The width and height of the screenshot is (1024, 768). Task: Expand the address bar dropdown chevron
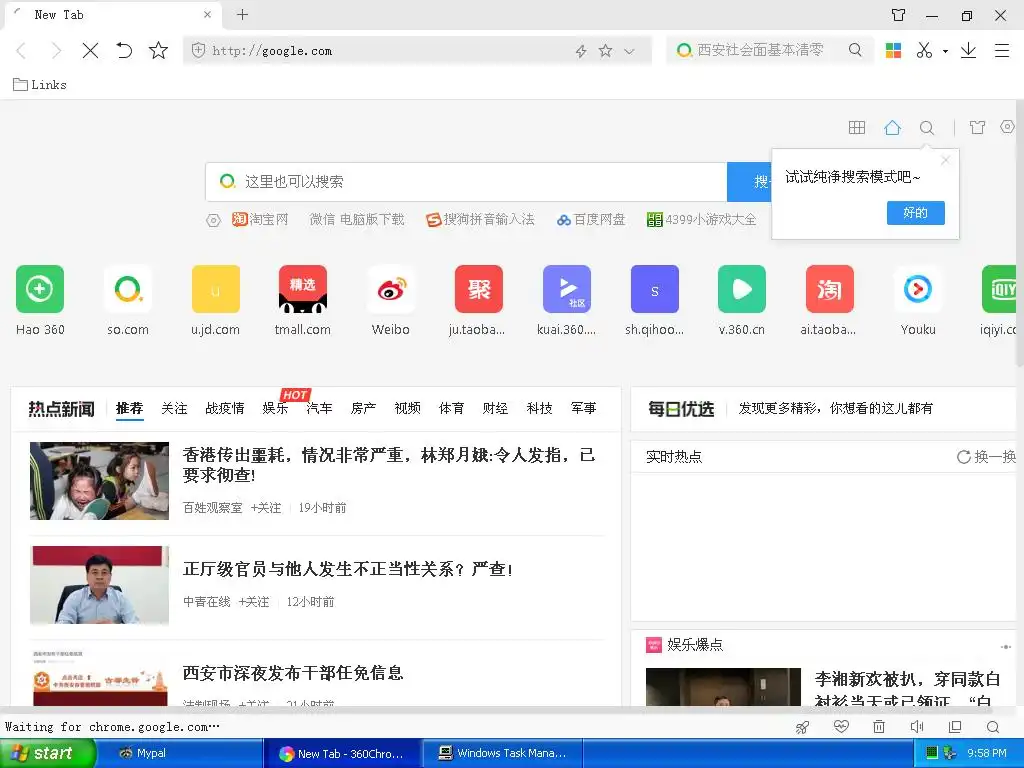[x=629, y=52]
